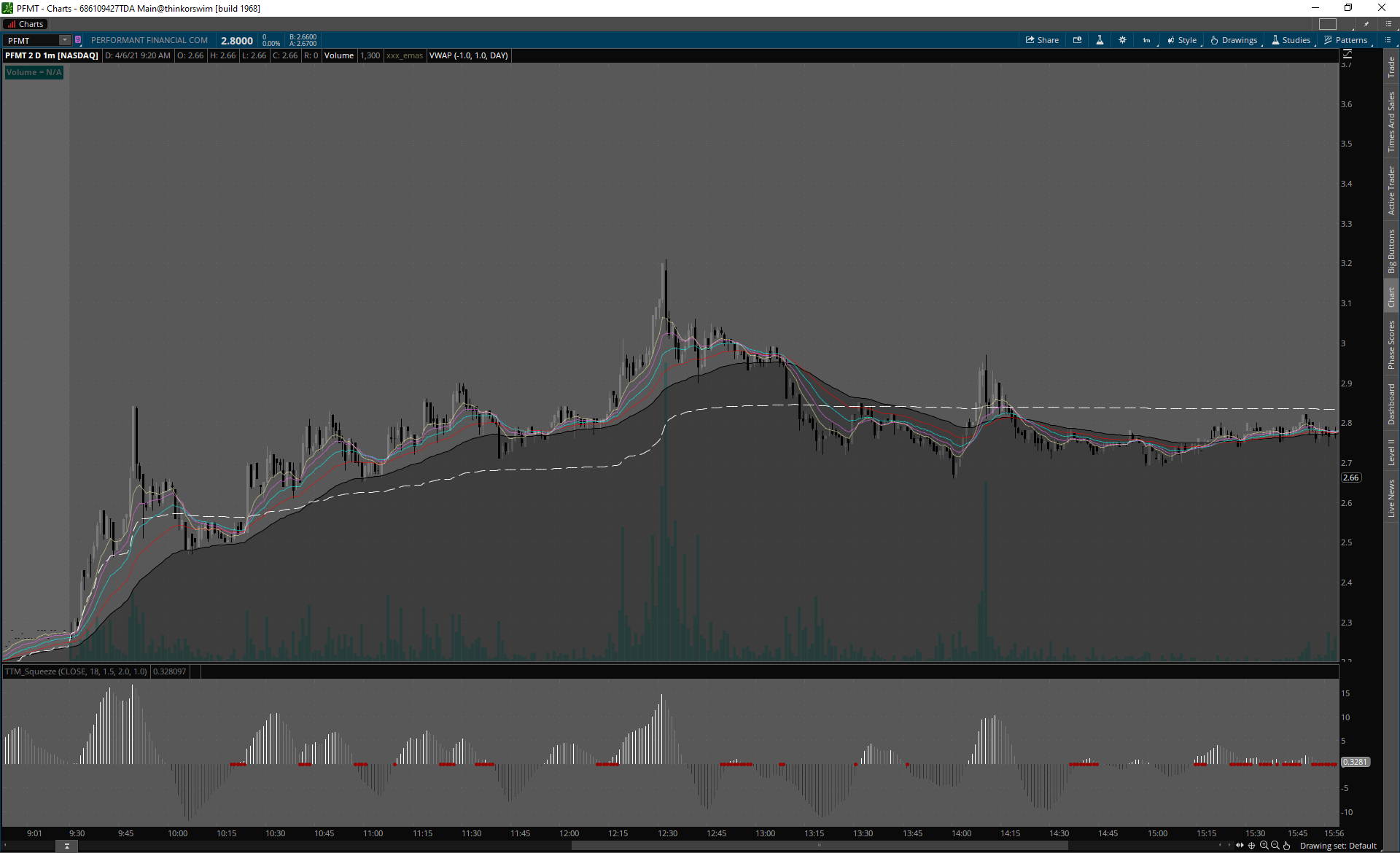Open chart settings gear icon

tap(1122, 40)
